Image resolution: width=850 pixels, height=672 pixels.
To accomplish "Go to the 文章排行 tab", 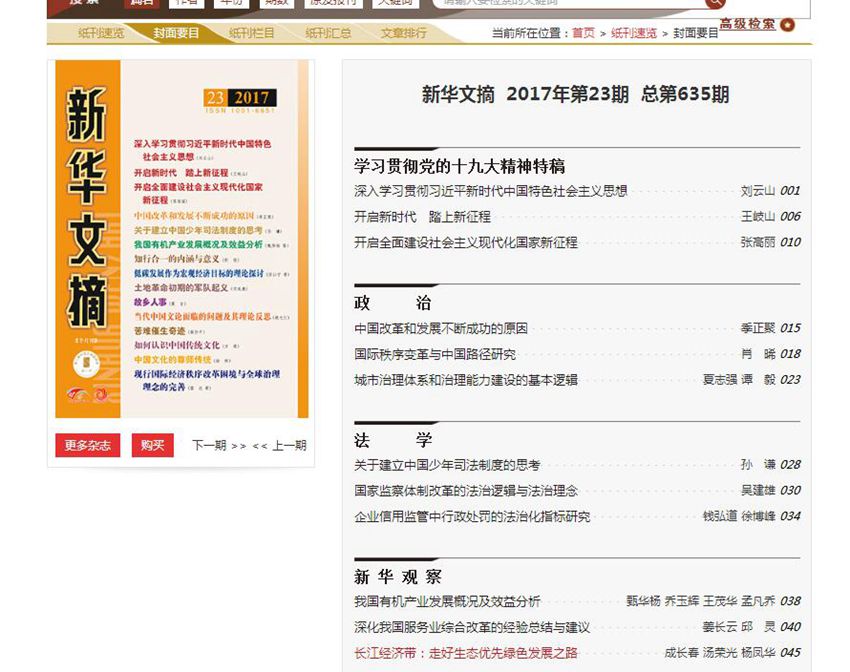I will [404, 33].
